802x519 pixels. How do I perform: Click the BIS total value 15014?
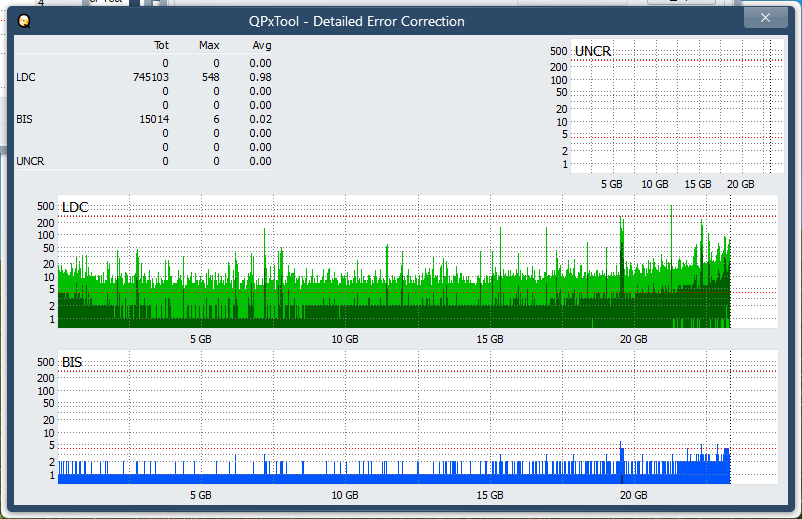click(x=154, y=119)
